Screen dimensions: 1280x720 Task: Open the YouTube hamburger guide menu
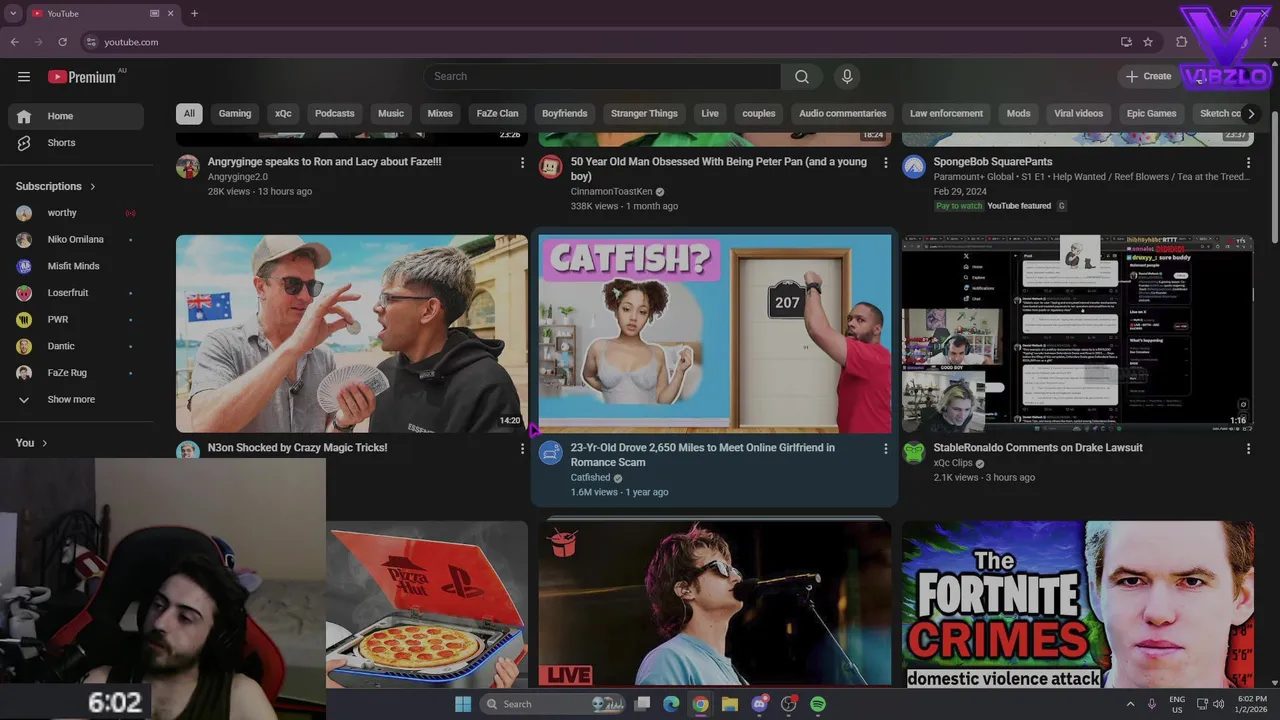click(24, 76)
